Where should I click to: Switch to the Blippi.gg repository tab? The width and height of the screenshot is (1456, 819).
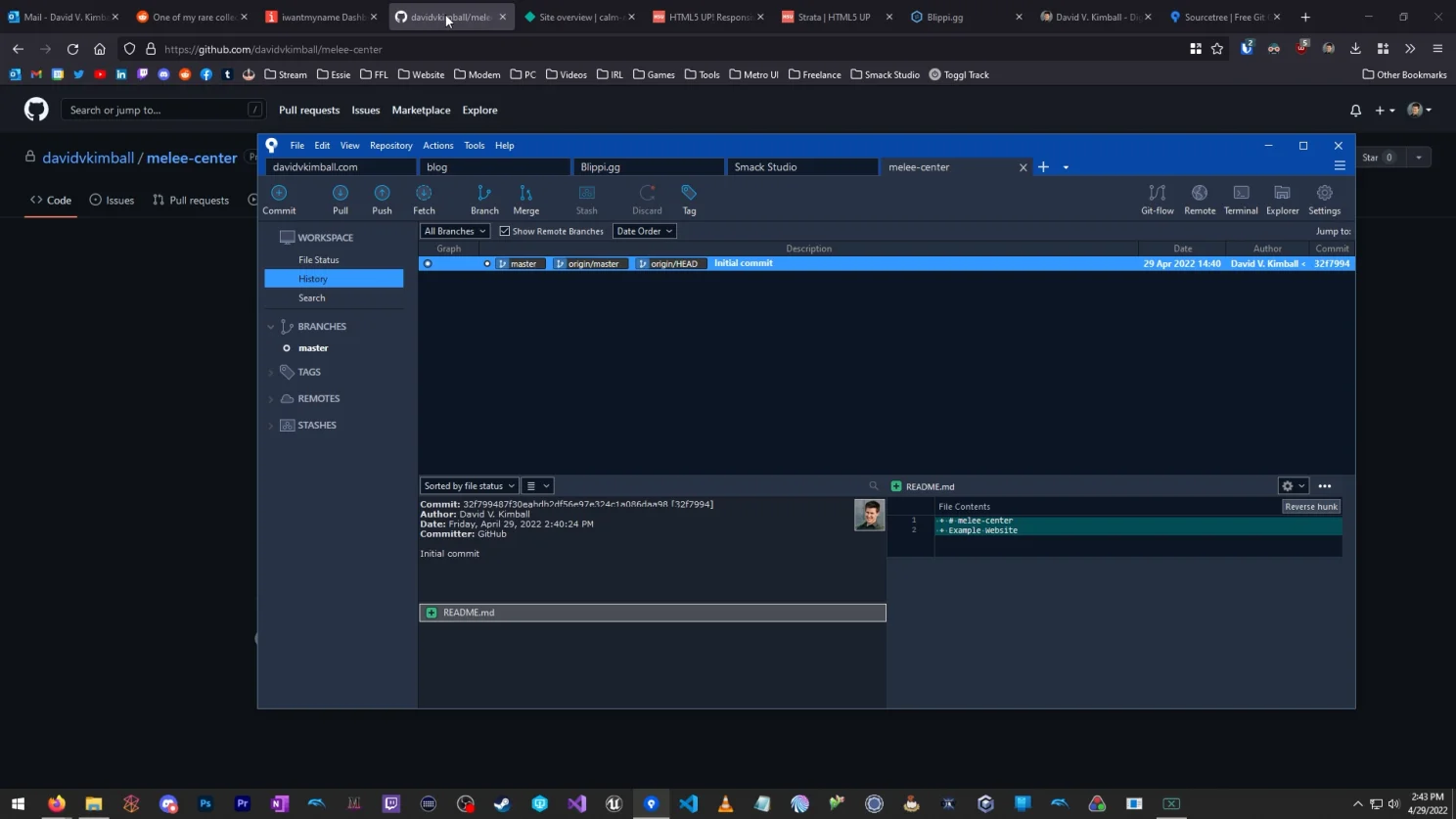pyautogui.click(x=647, y=167)
